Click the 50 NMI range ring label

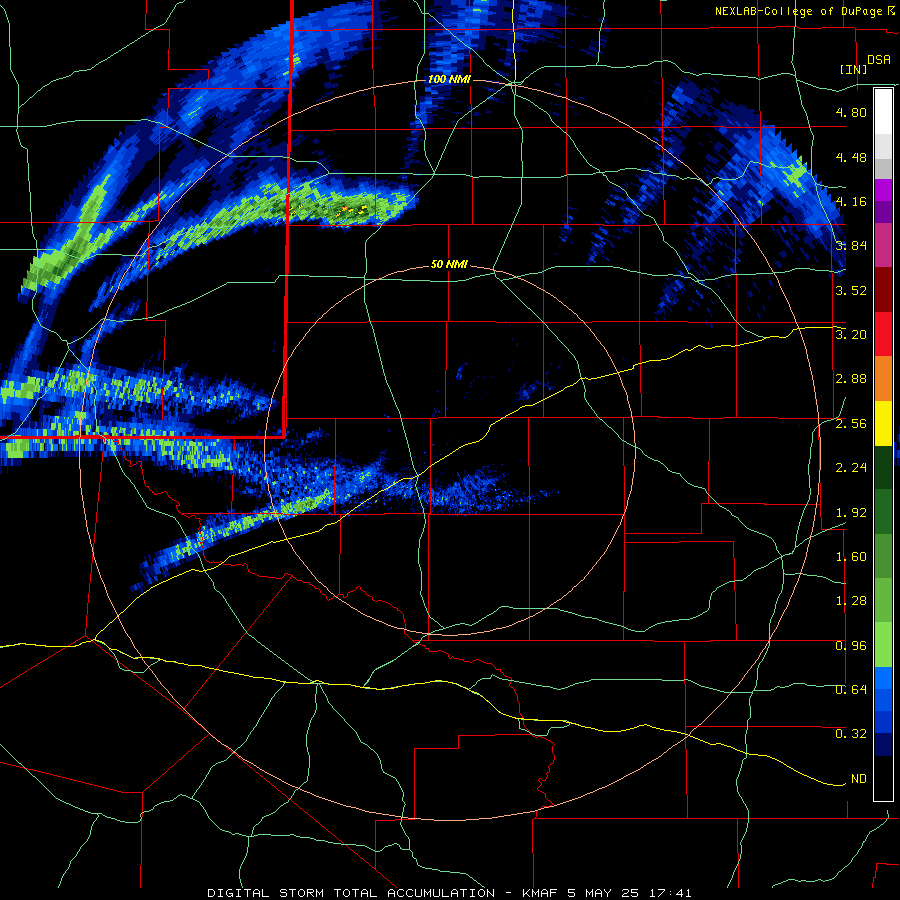pos(449,265)
